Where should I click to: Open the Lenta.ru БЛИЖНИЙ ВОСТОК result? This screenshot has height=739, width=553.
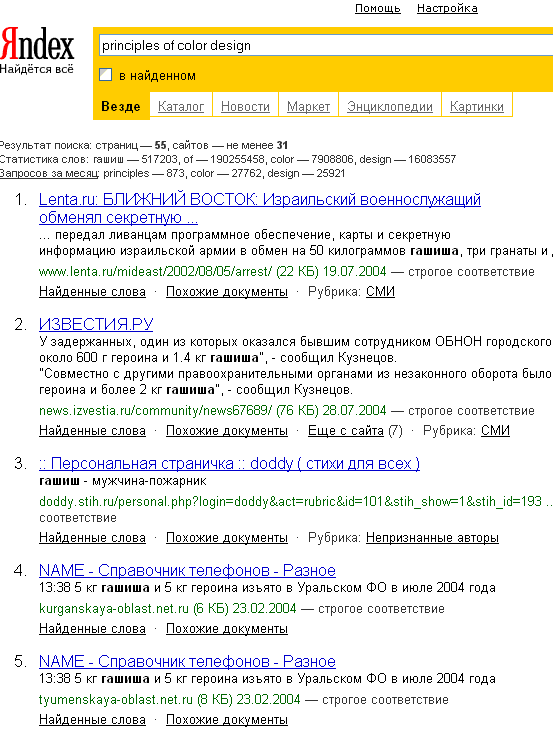click(260, 208)
